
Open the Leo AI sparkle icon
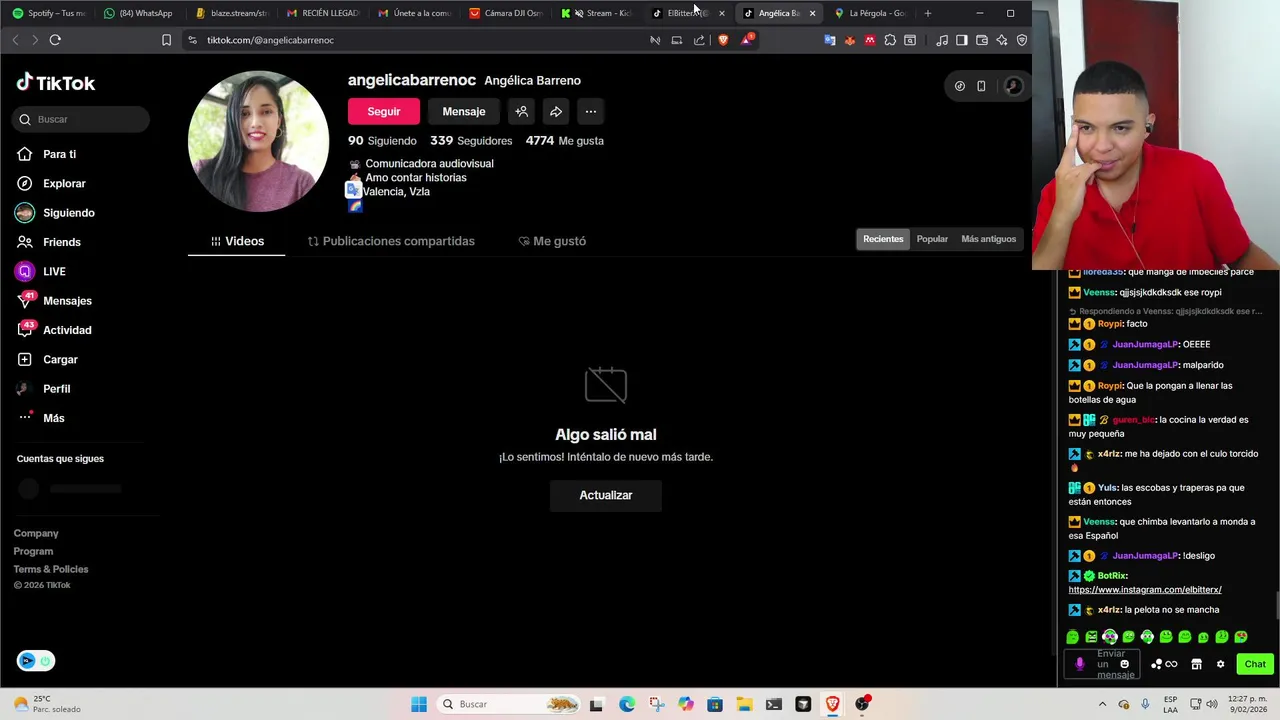[1001, 40]
